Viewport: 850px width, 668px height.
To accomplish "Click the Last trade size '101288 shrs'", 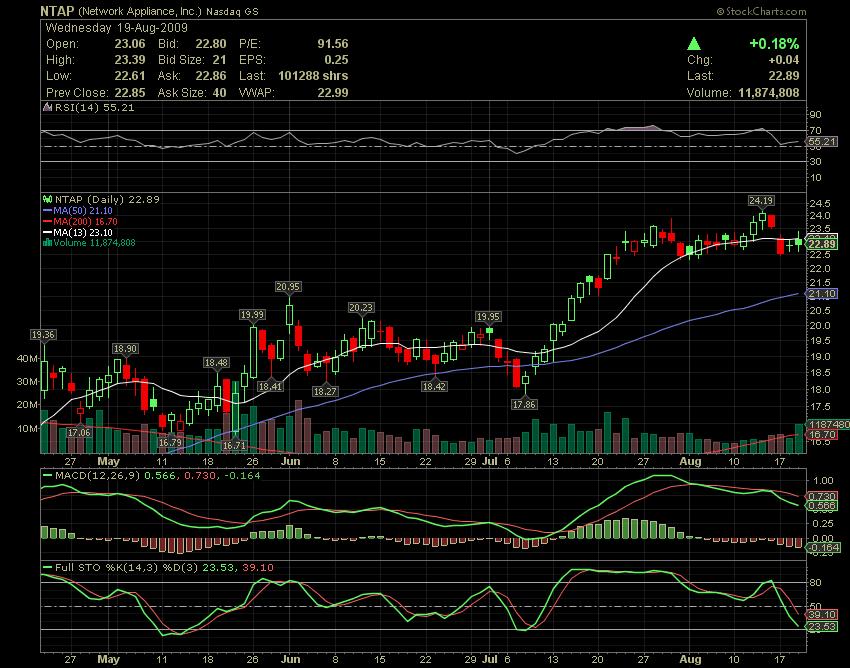I will 313,76.
